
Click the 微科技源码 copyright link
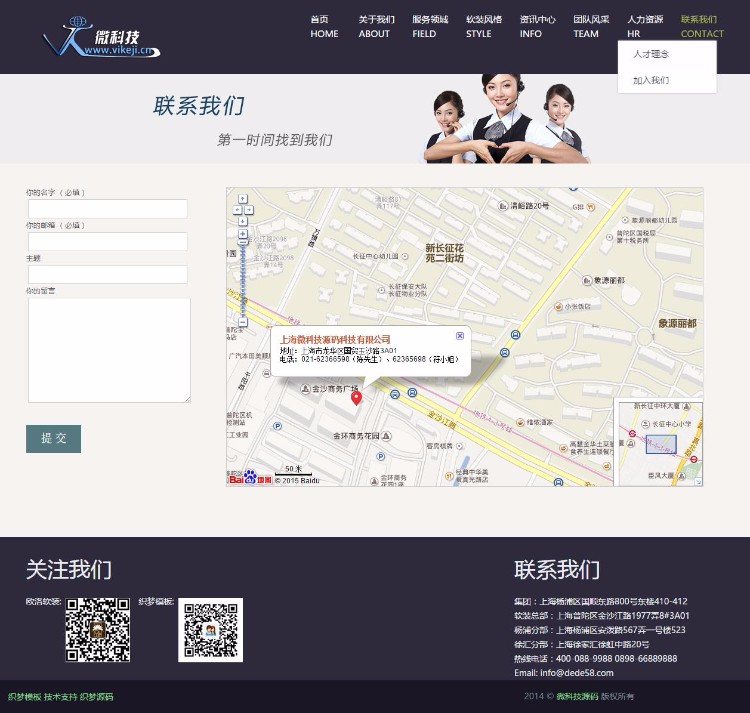(x=577, y=696)
